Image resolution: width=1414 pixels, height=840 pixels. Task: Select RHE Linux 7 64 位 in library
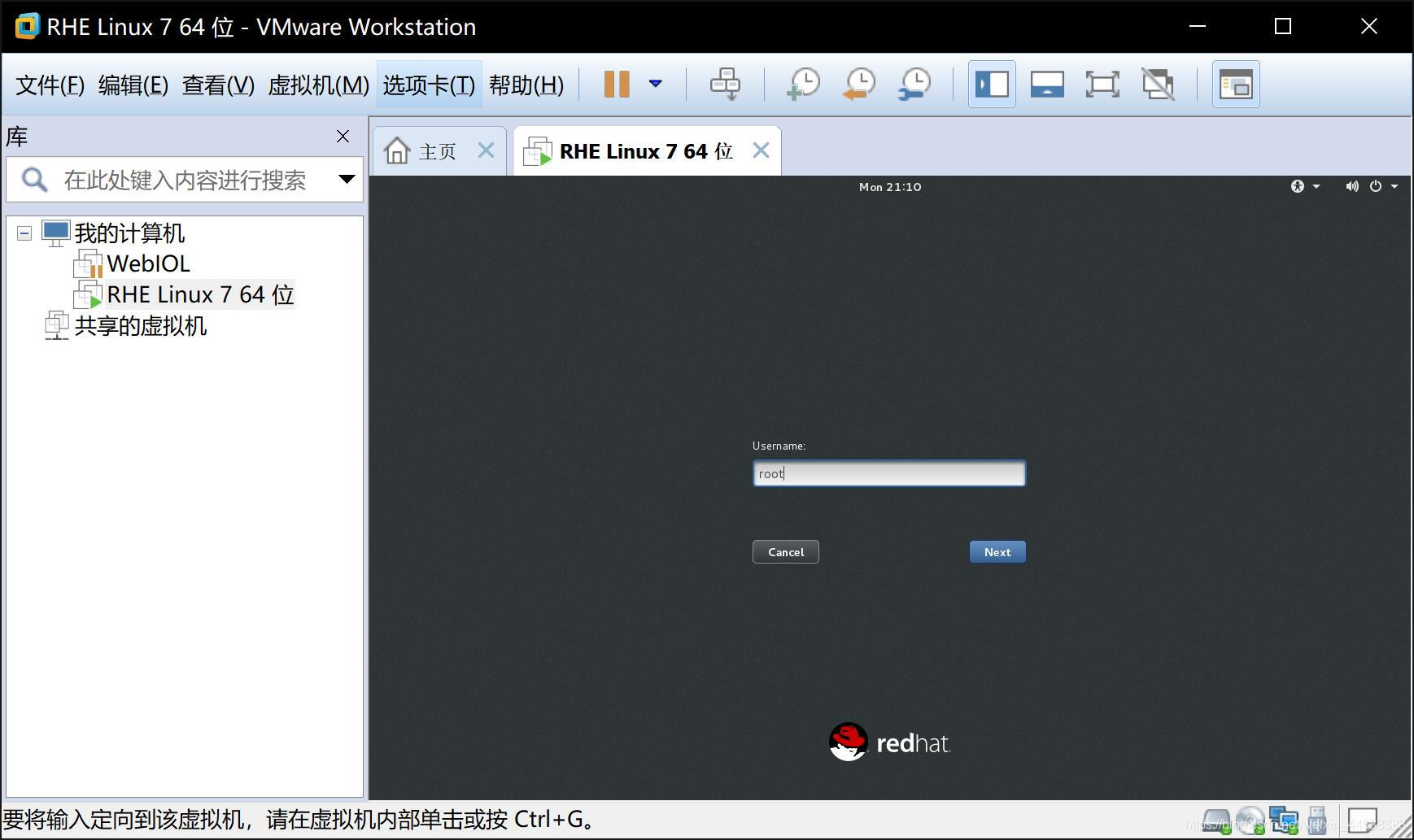pyautogui.click(x=200, y=294)
